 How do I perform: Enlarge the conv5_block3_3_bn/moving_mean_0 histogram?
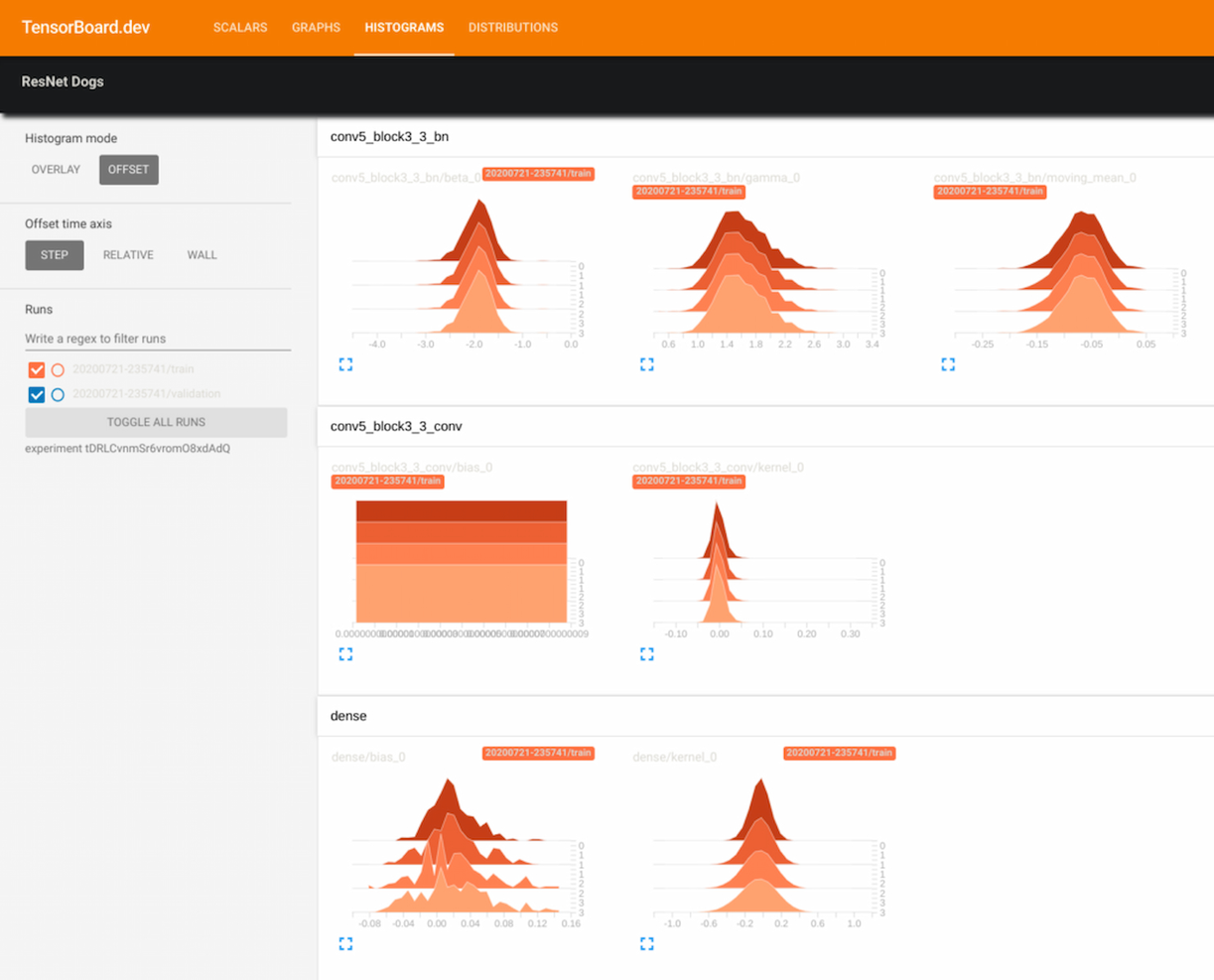(x=947, y=364)
